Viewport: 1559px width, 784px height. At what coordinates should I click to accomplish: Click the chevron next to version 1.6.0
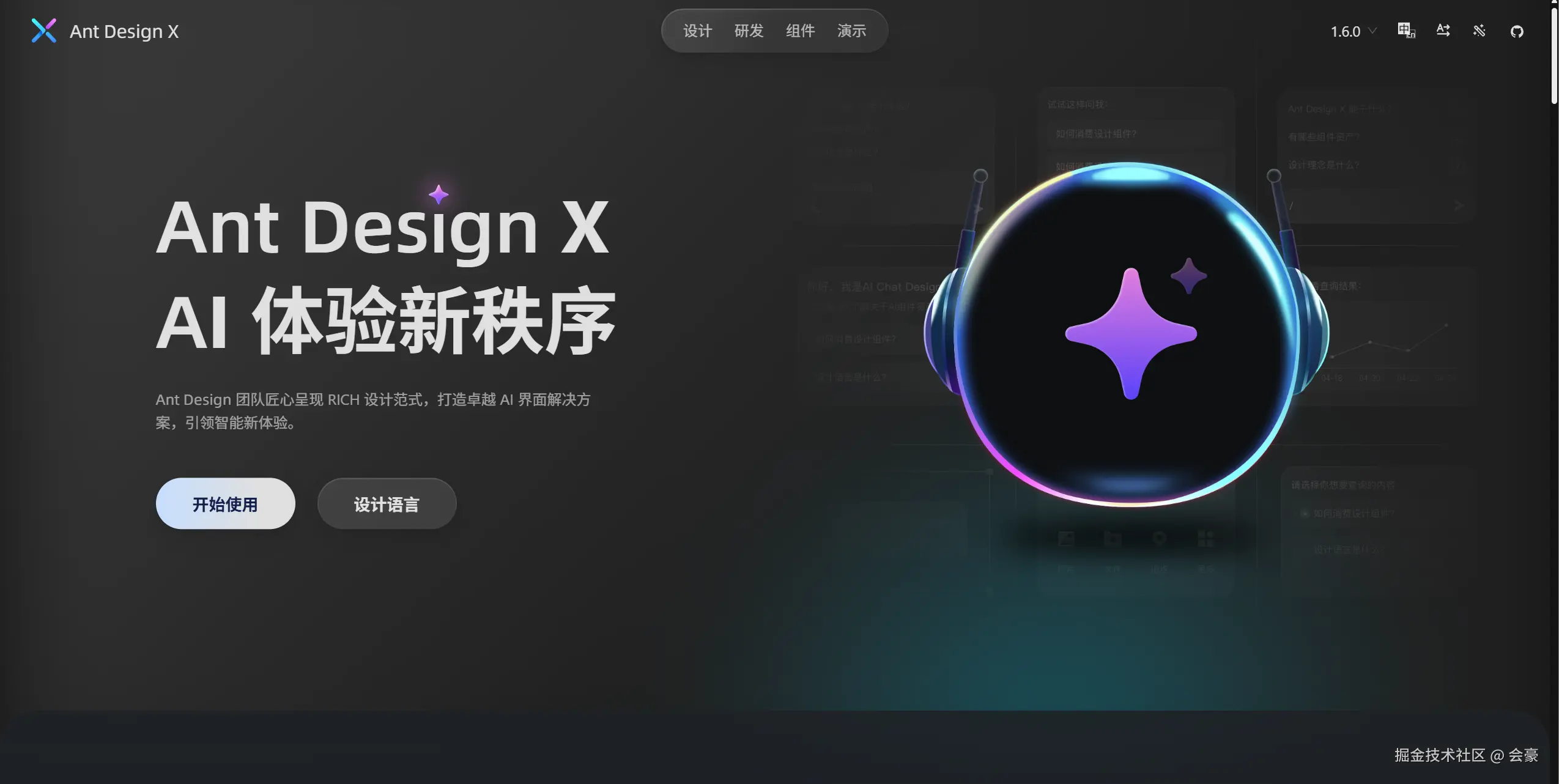1372,31
